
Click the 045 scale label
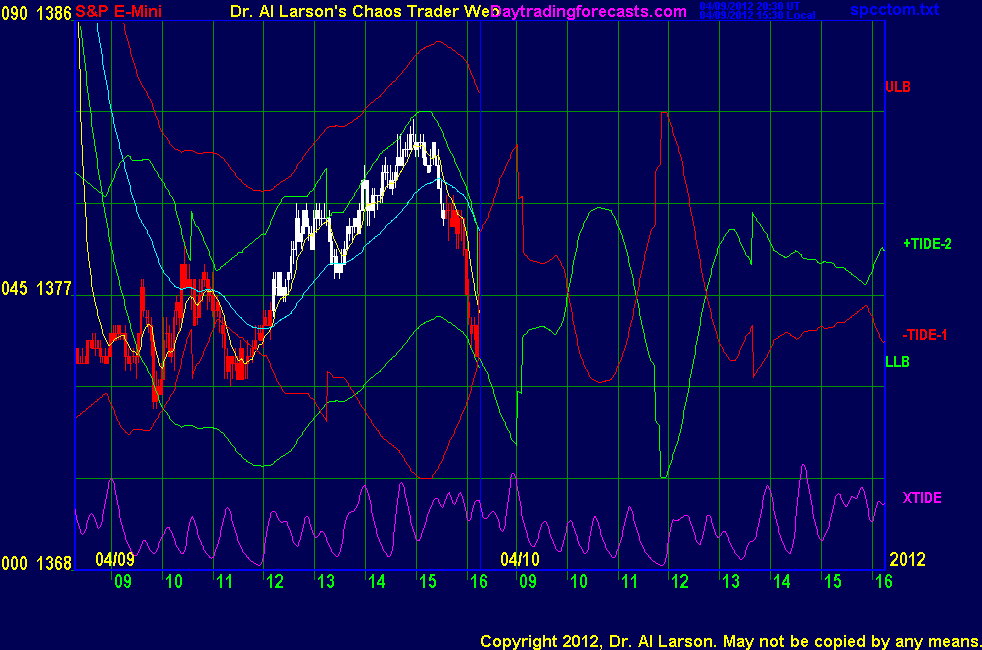(15, 289)
